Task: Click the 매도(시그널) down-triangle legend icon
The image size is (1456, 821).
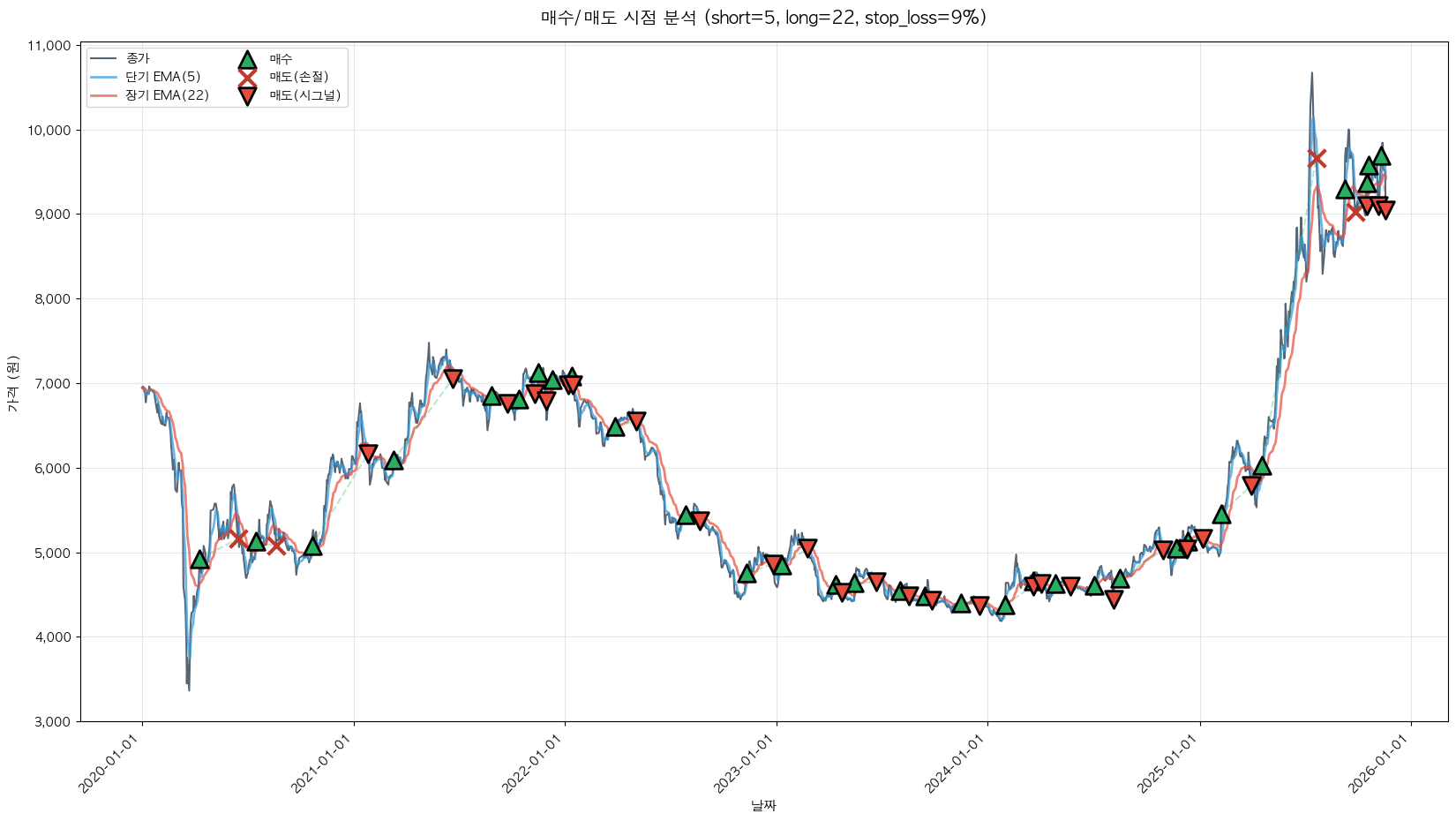Action: tap(247, 95)
